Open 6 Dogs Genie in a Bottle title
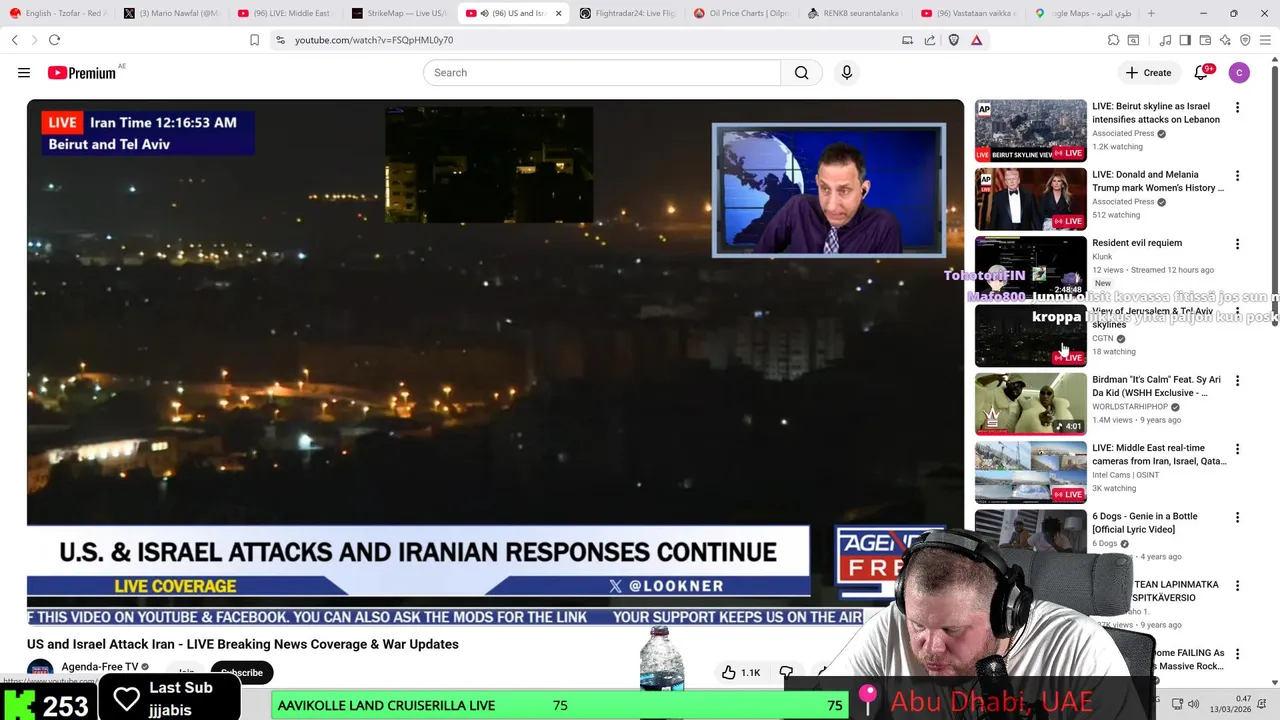Screen dimensions: 1280x720 (x=1144, y=523)
